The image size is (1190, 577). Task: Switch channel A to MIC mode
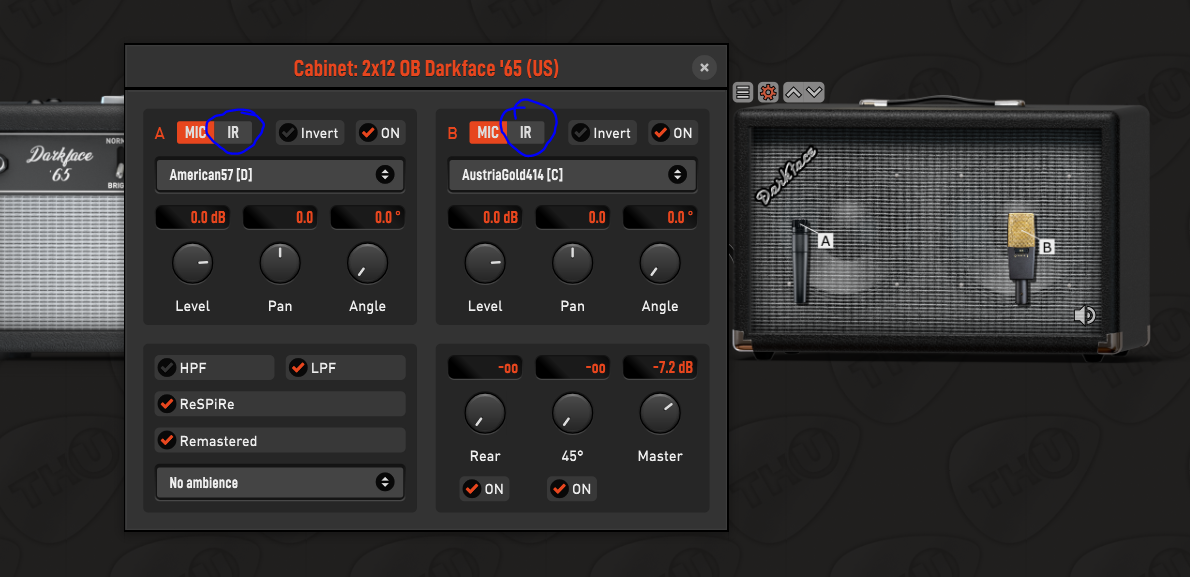tap(195, 133)
